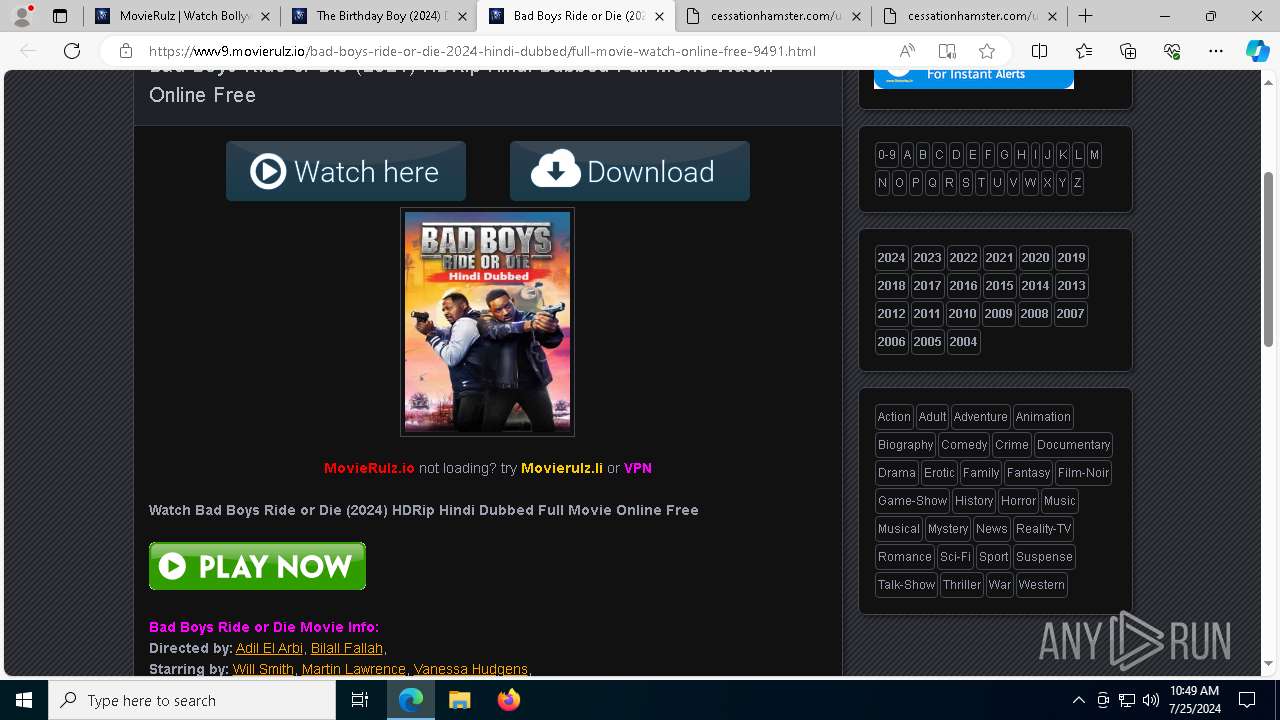This screenshot has width=1280, height=720.
Task: Open Will Smith actor link
Action: point(263,669)
